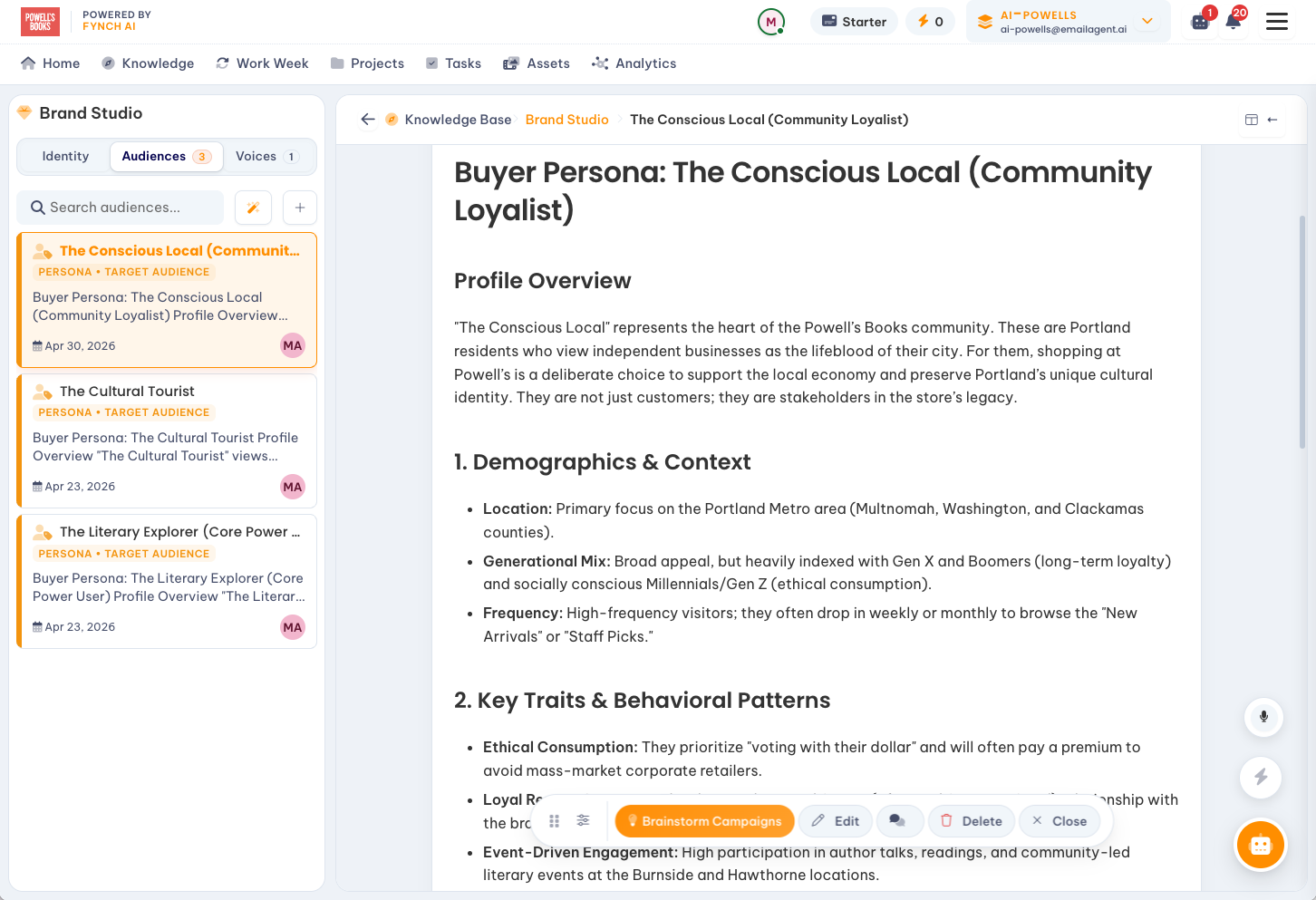1316x900 pixels.
Task: Open the Work Week menu item
Action: (x=263, y=63)
